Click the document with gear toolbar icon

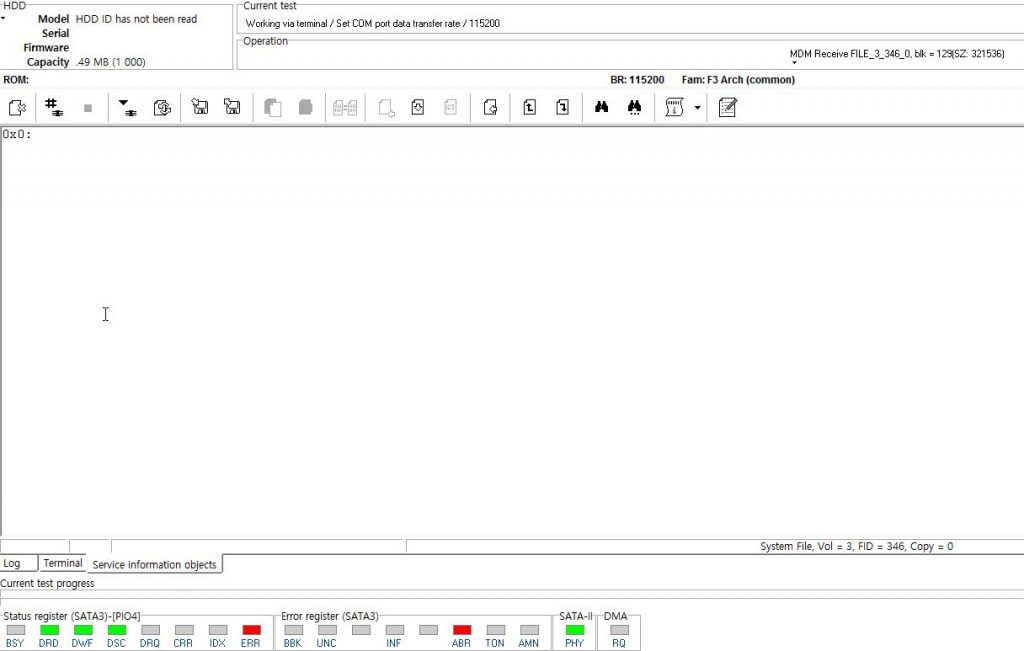18,107
